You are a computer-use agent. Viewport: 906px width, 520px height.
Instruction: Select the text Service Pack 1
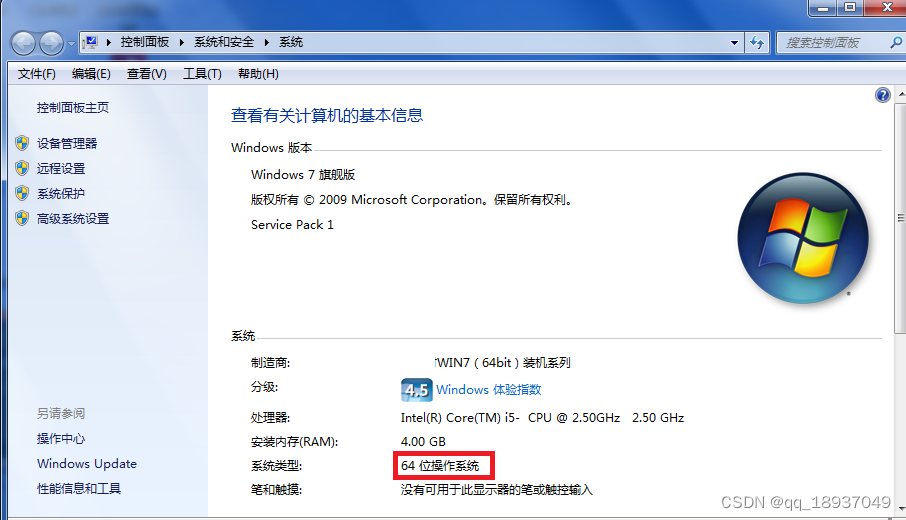click(x=292, y=225)
